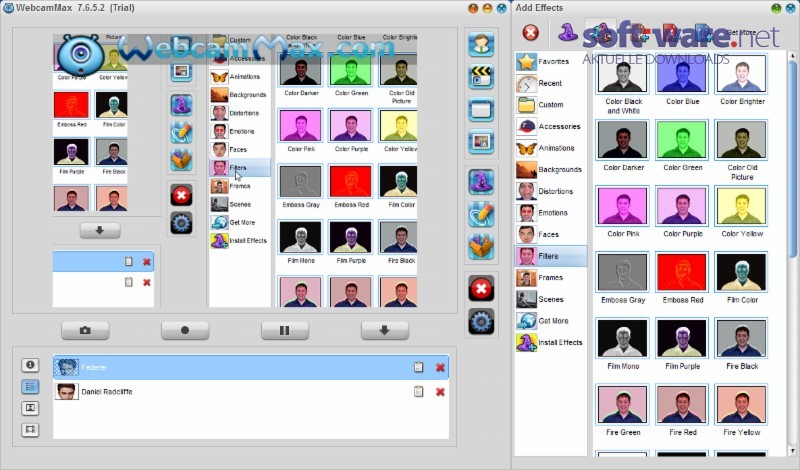Apply the Emboss Gray filter
The image size is (800, 470).
622,272
